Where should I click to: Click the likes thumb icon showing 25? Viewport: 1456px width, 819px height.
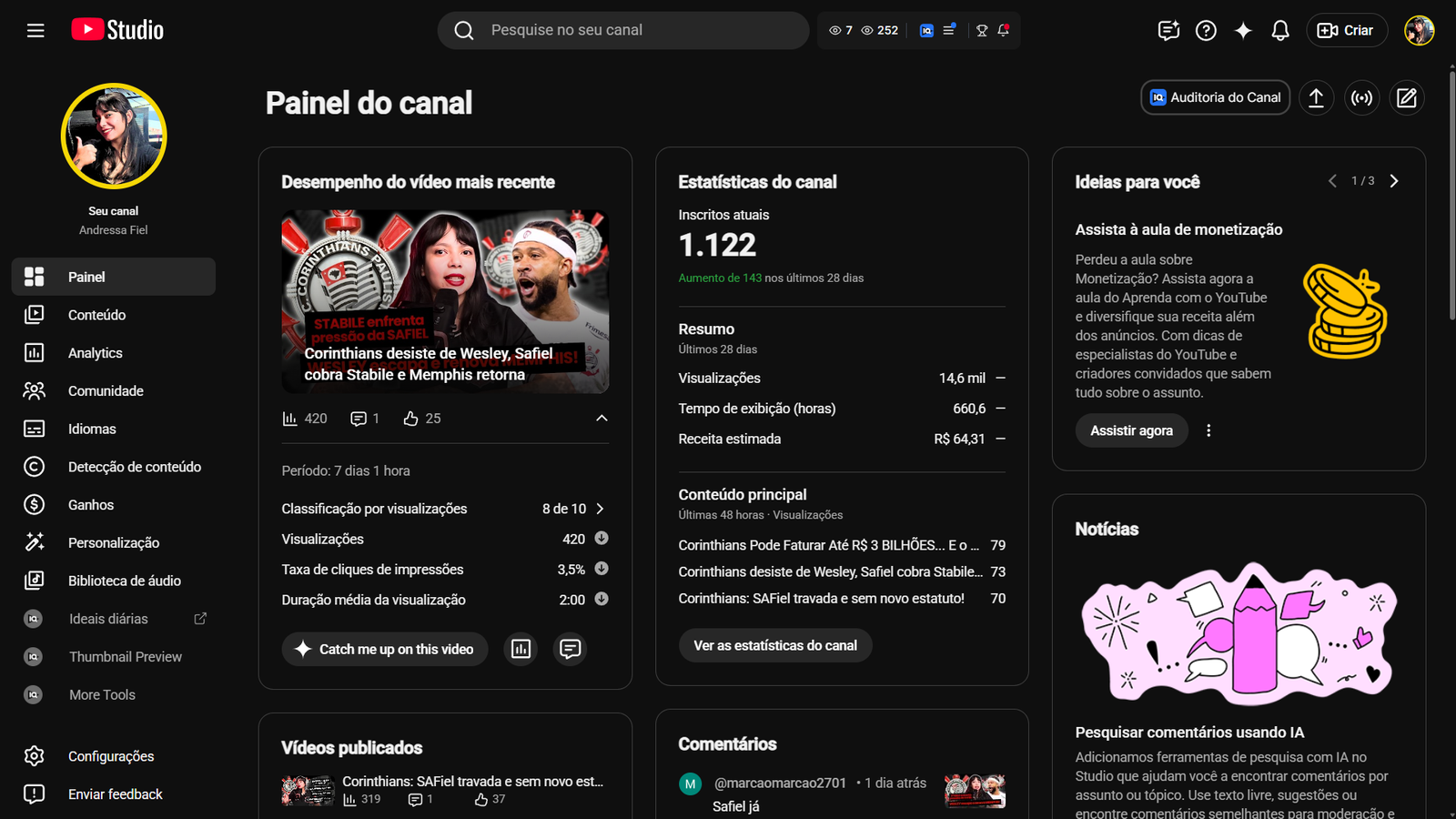pyautogui.click(x=410, y=419)
